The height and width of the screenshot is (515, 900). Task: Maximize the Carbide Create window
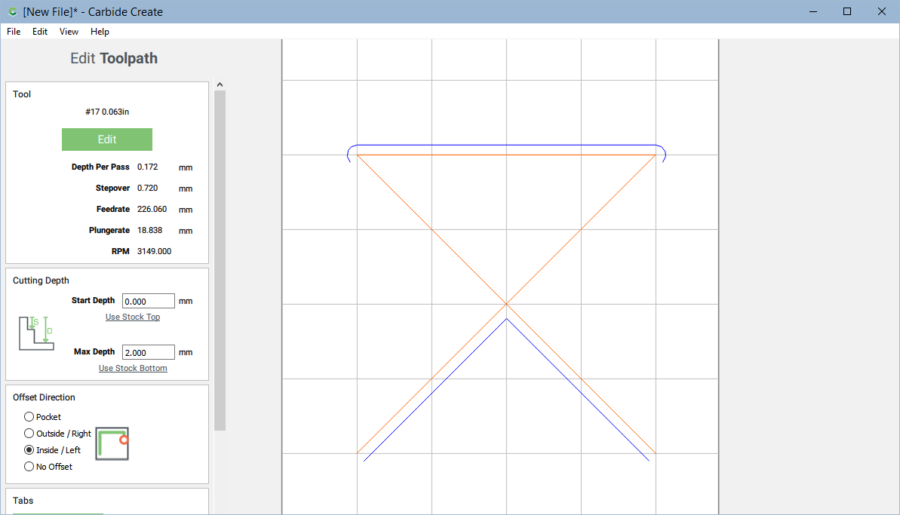(847, 11)
